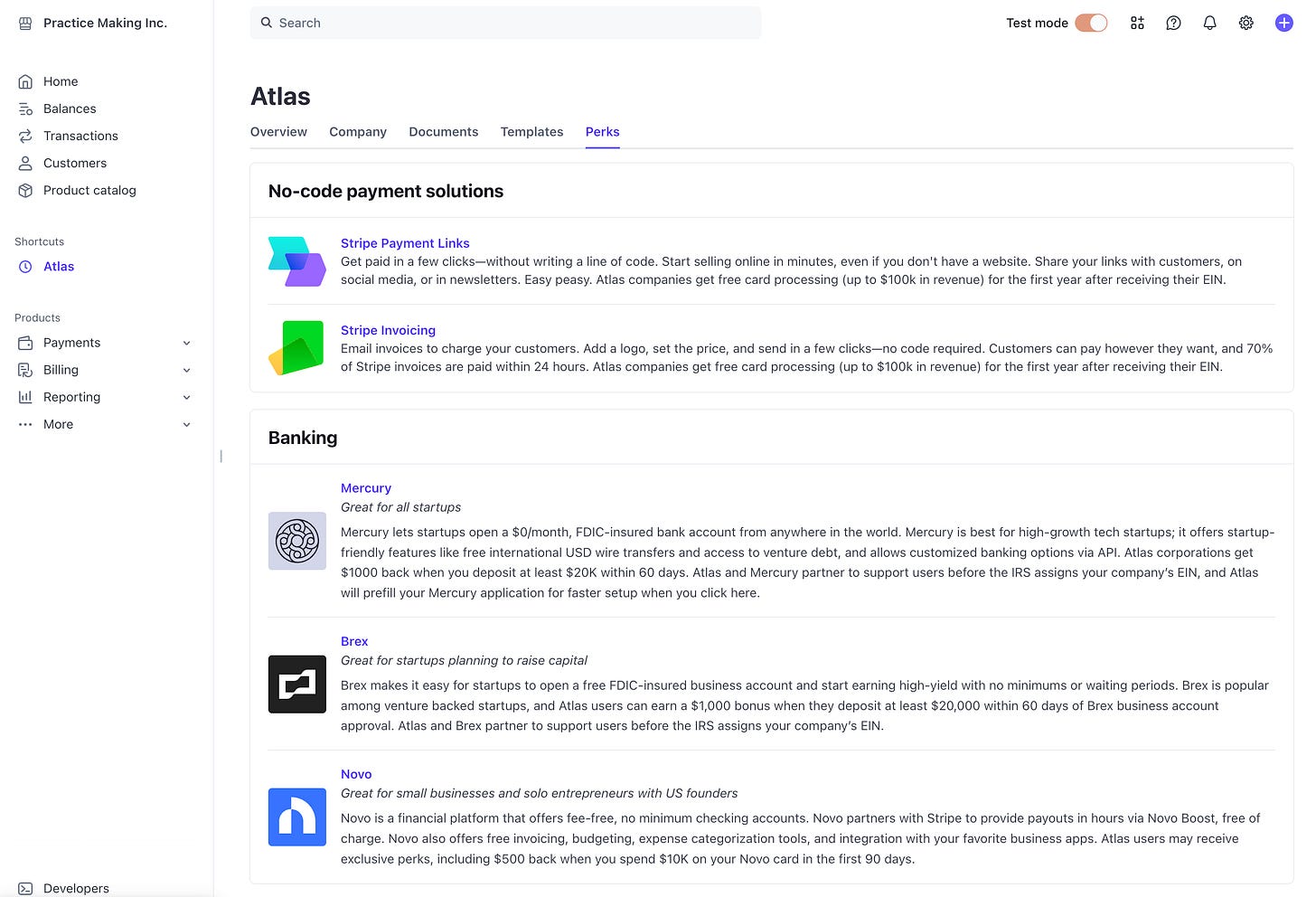Click the Search input field

point(505,23)
